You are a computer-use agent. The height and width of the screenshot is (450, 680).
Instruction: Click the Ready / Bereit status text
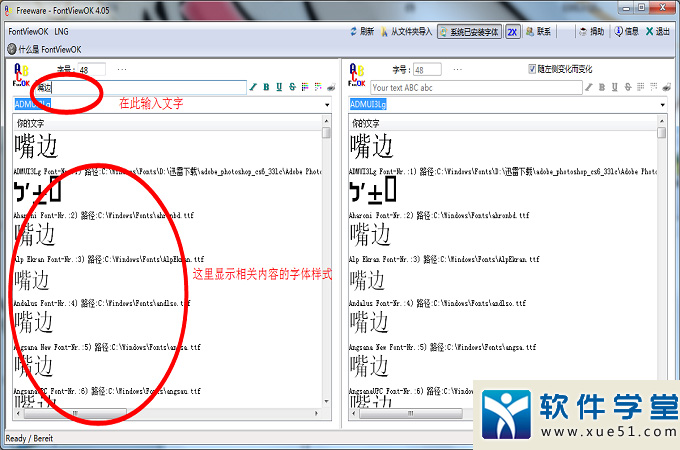click(29, 438)
